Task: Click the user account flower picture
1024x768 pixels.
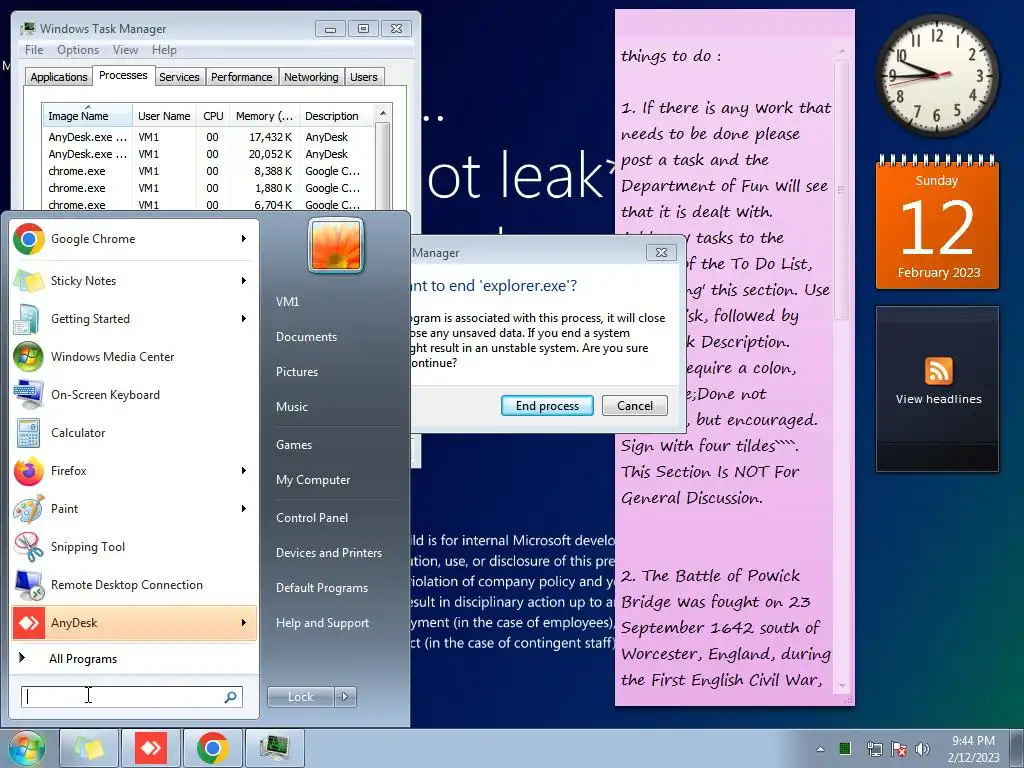Action: 336,246
